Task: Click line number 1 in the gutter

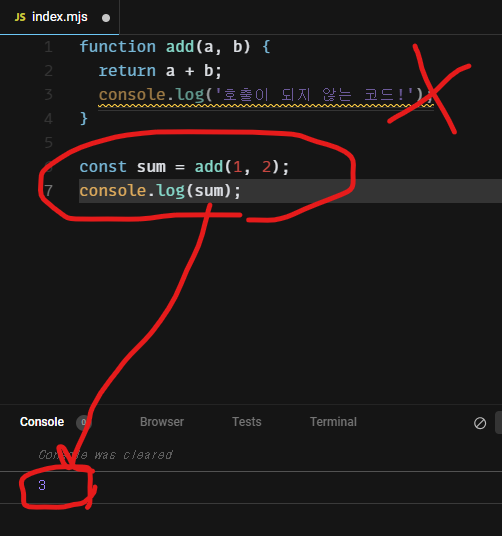Action: 49,47
